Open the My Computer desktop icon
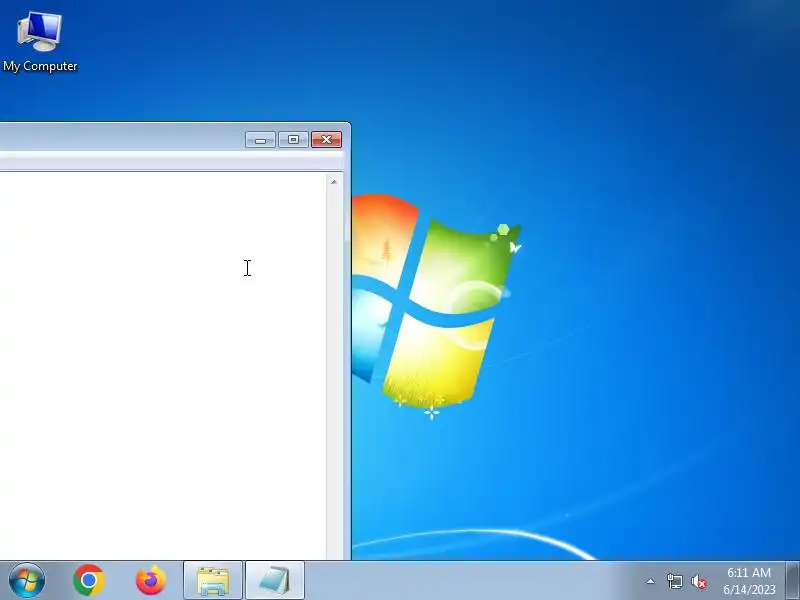 click(40, 42)
